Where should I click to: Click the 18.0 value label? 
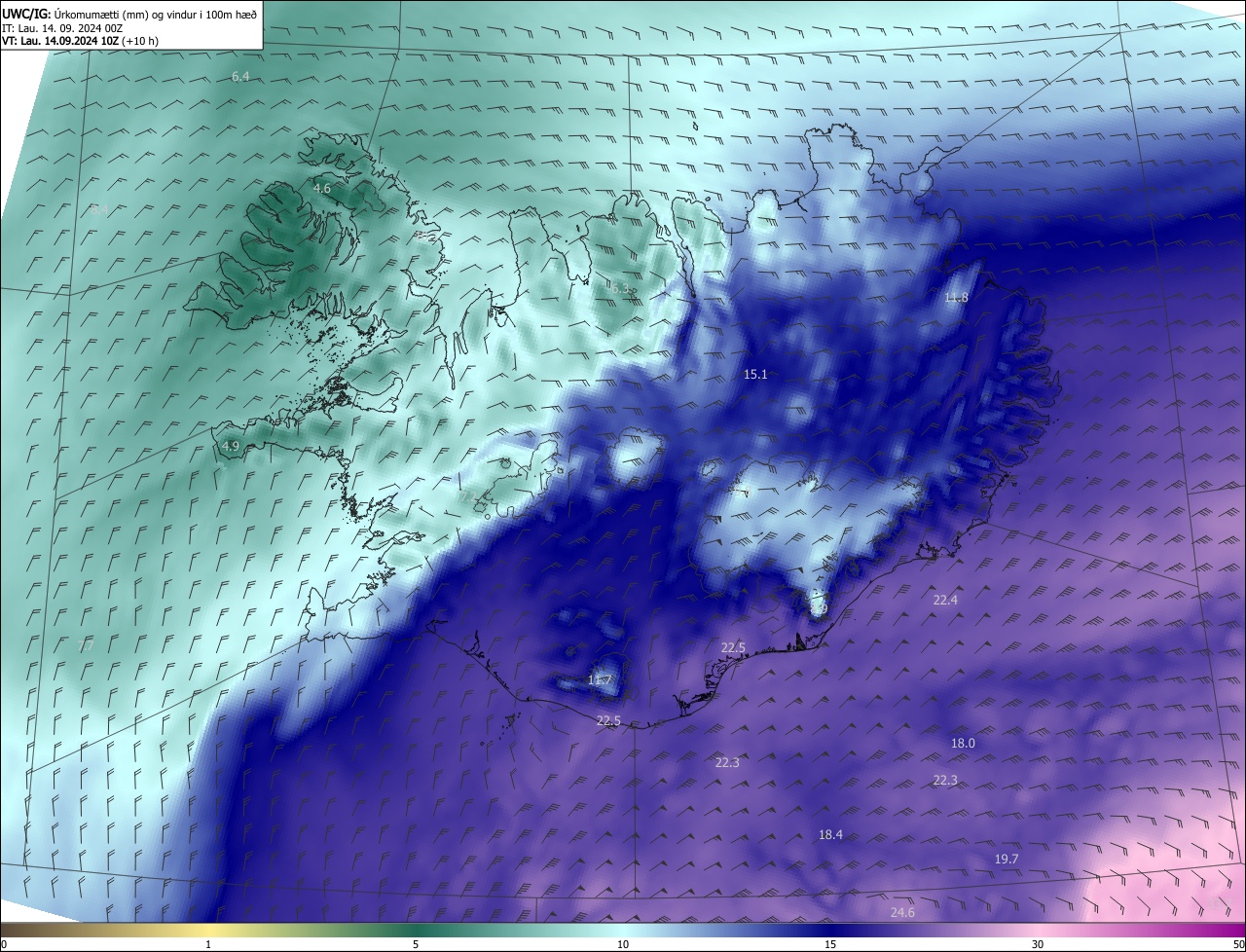point(962,743)
